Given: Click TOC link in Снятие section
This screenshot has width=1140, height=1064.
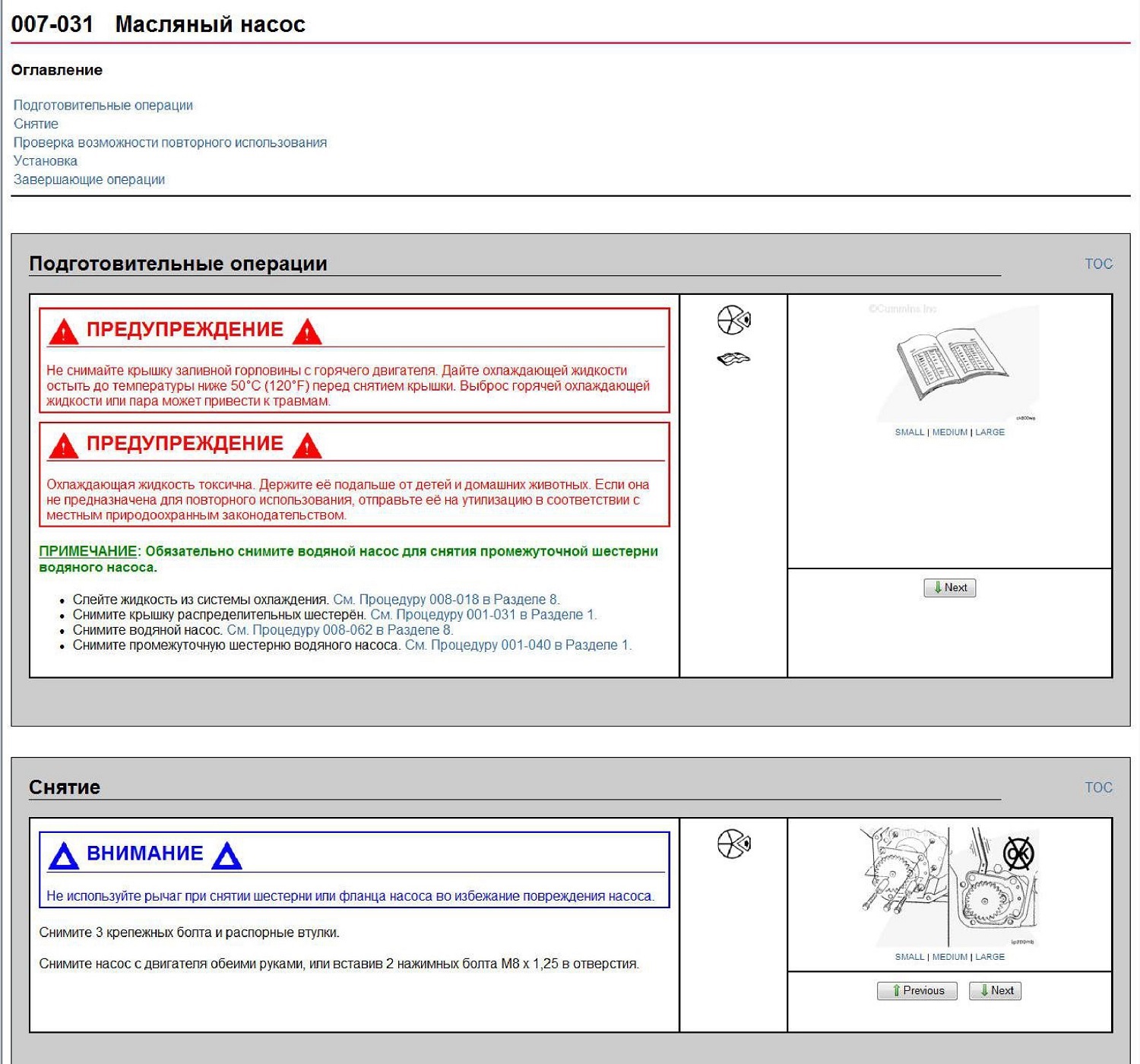Looking at the screenshot, I should pos(1098,787).
